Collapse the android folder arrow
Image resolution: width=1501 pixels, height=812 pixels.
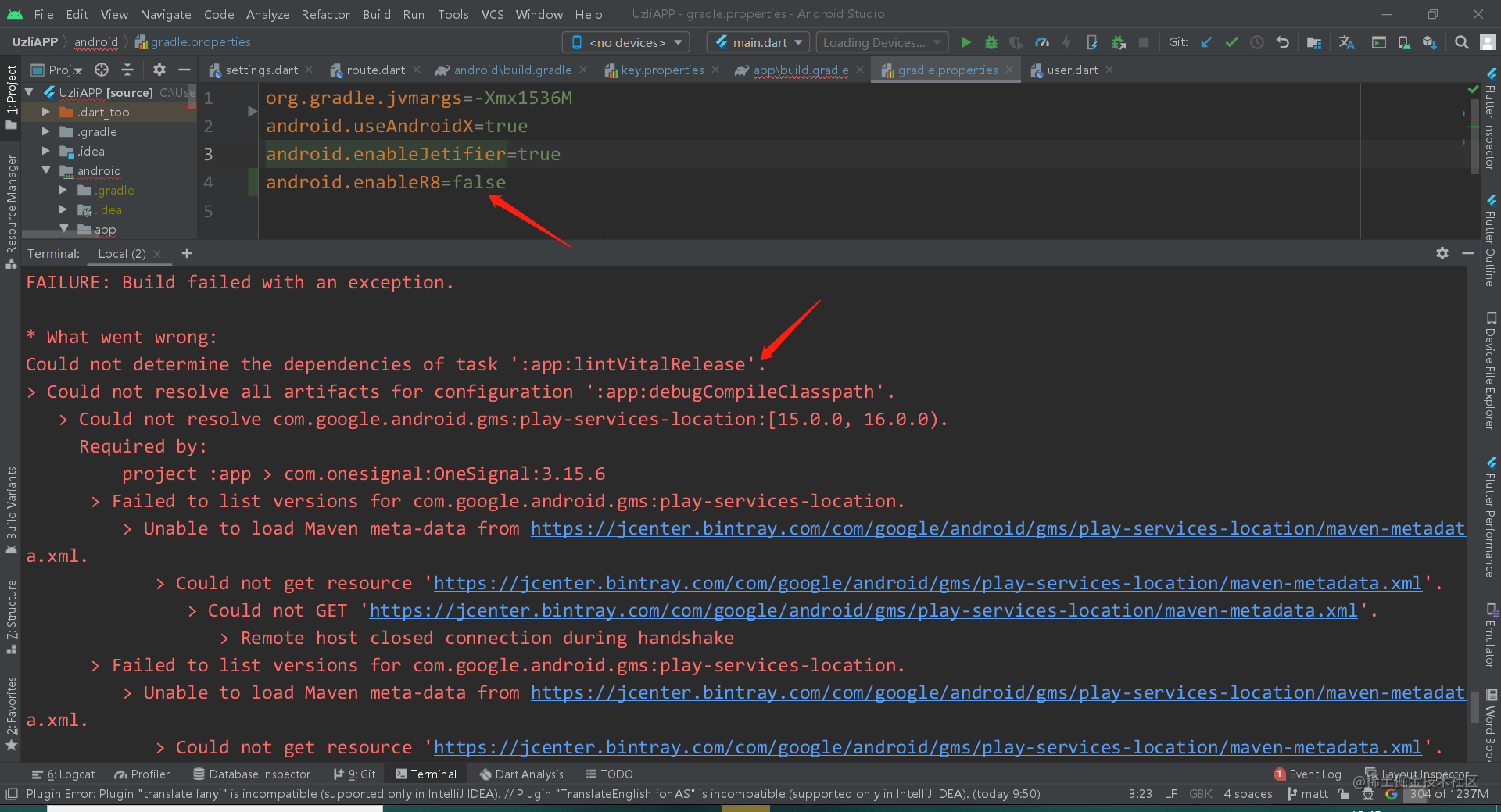pos(46,170)
